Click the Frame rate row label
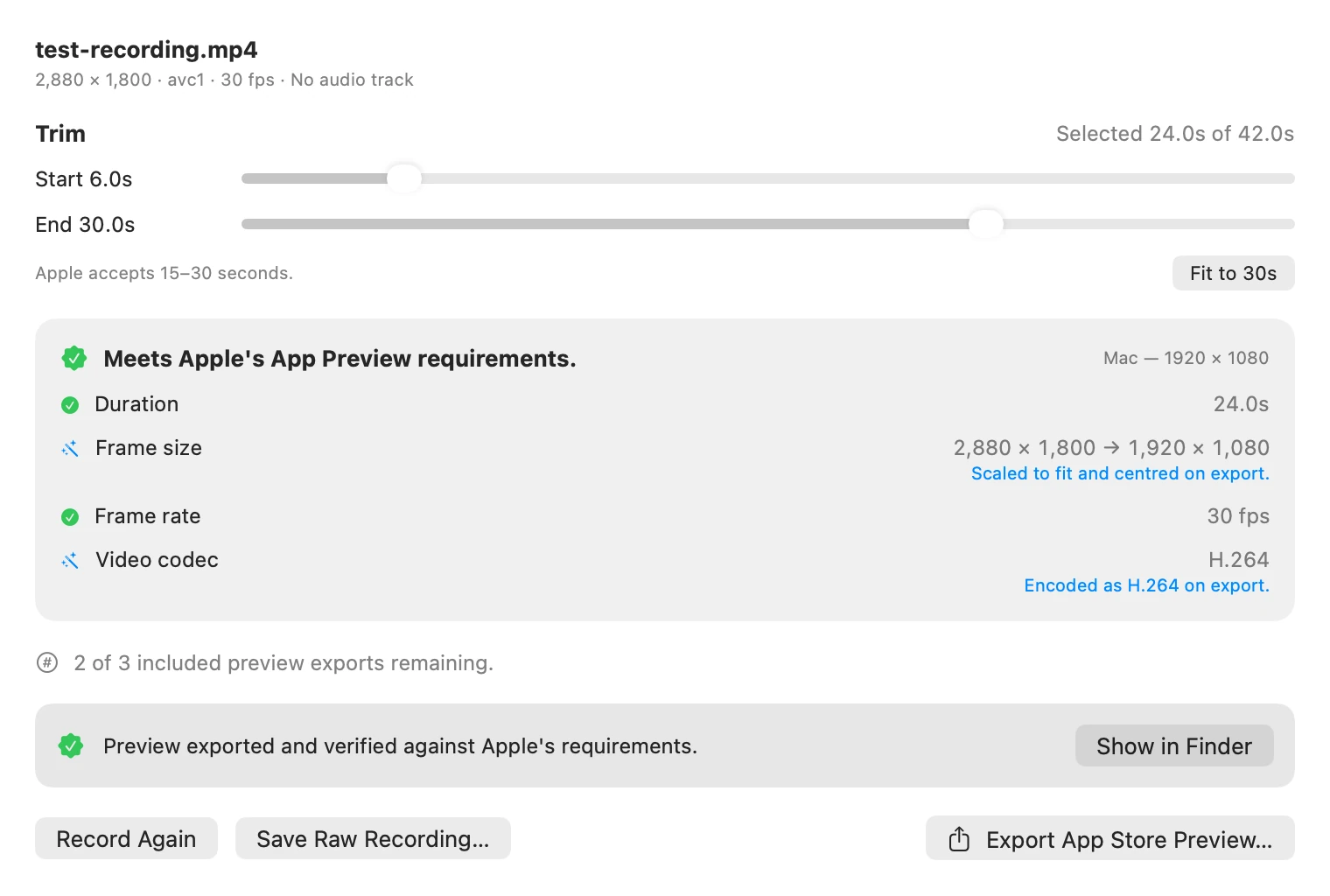Screen dimensions: 1330x896 click(148, 516)
